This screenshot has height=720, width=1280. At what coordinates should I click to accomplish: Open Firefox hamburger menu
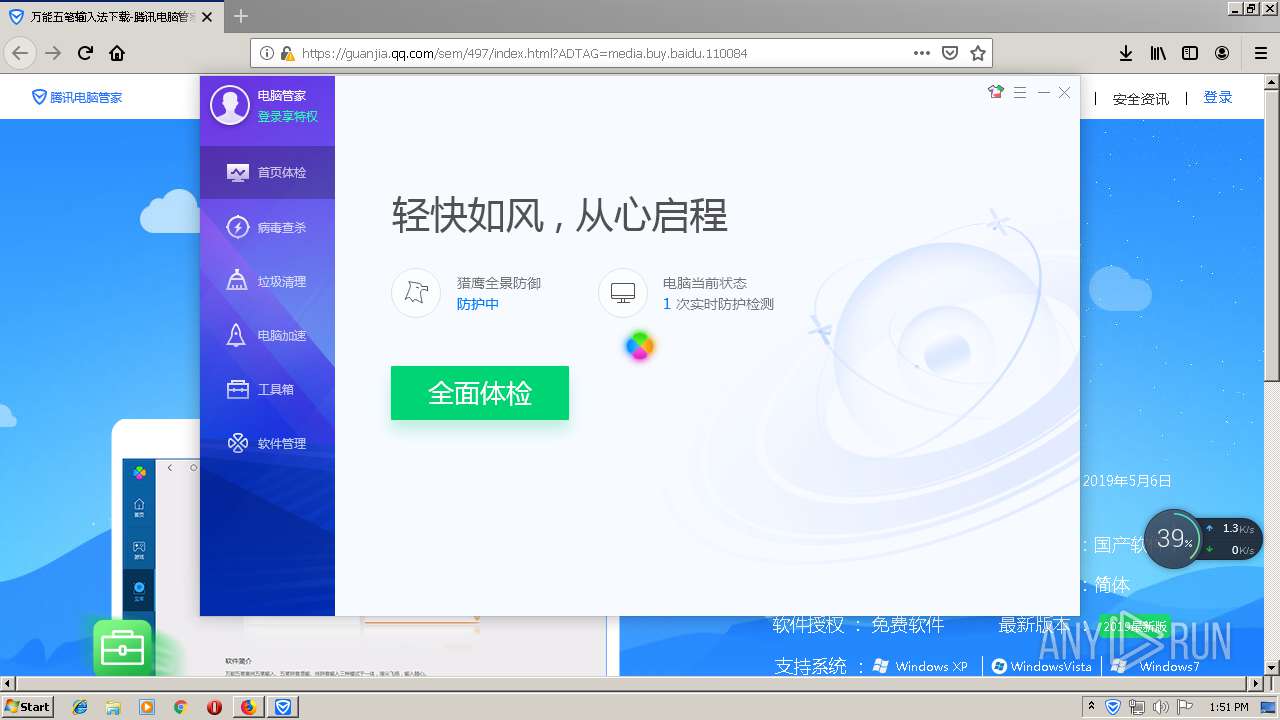point(1260,53)
